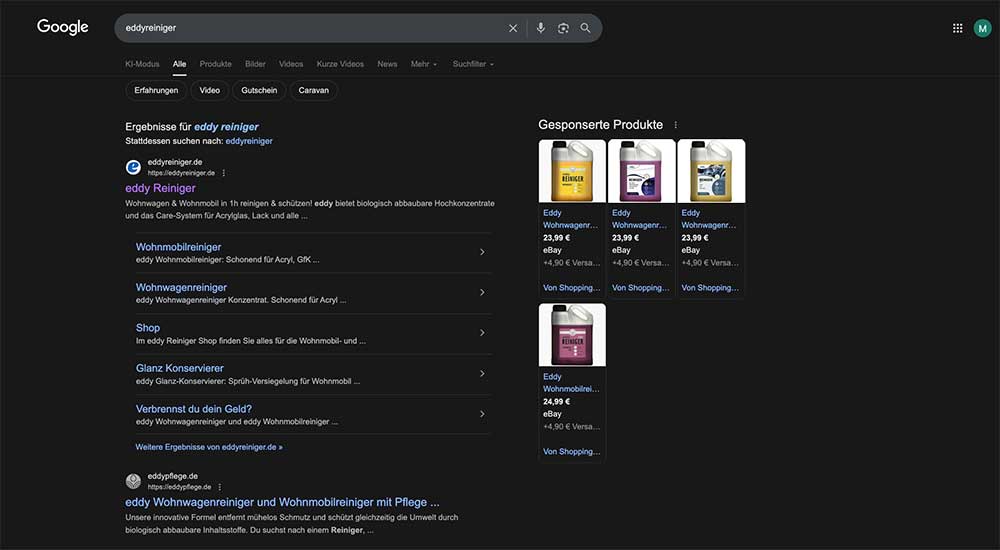This screenshot has width=1000, height=550.
Task: Clear the search box with X icon
Action: (x=513, y=28)
